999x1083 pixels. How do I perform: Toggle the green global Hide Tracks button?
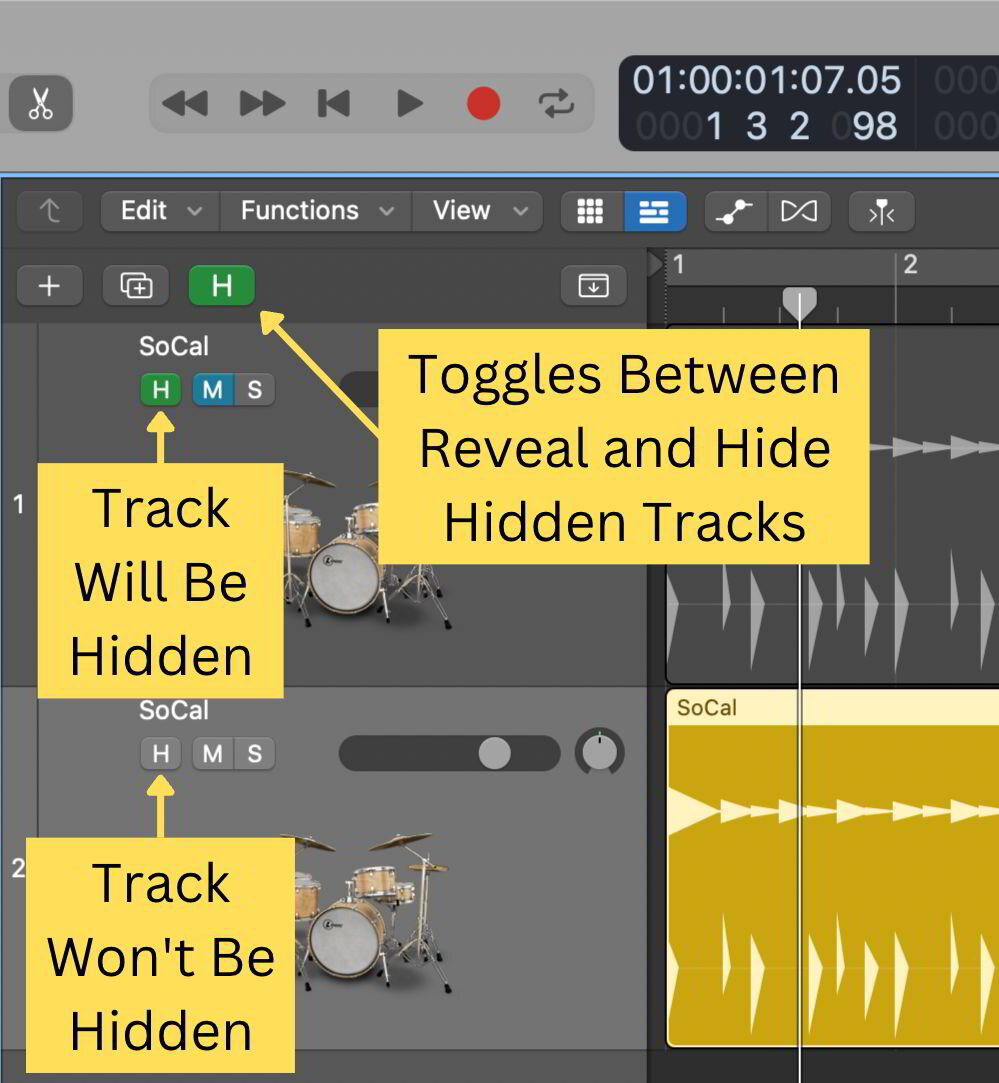point(221,286)
